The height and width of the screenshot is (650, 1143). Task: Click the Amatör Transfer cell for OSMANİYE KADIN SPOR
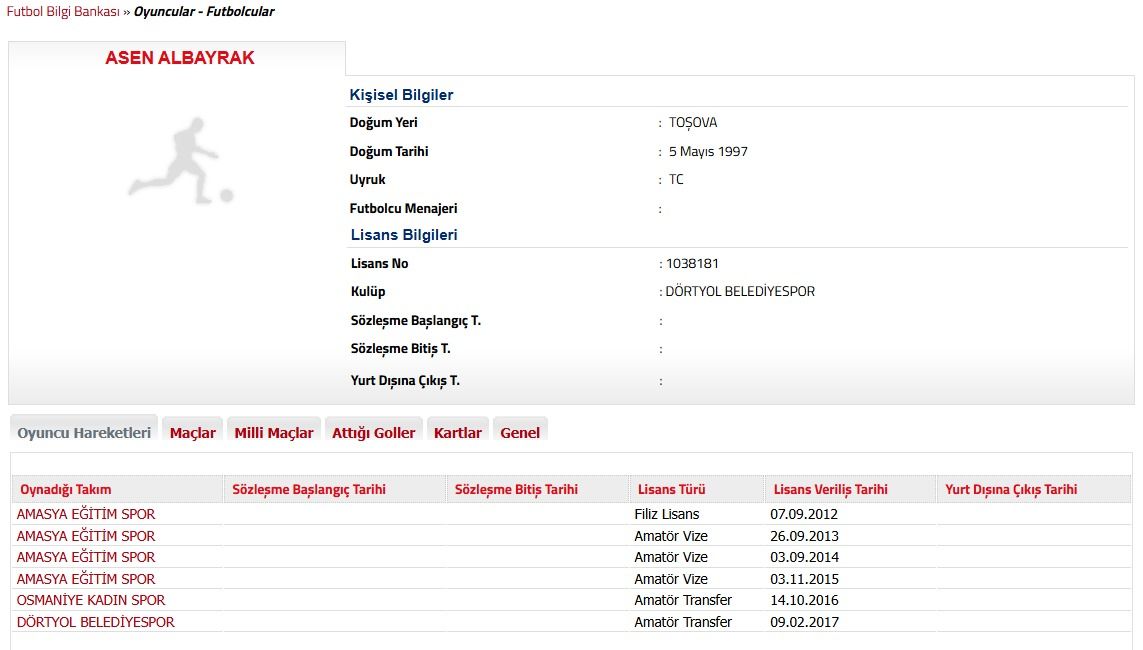pos(683,600)
